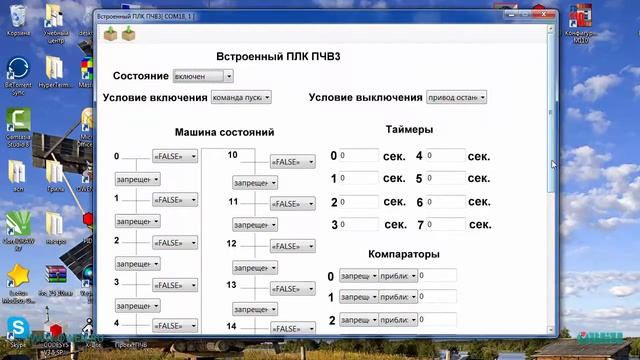
Task: Open the запрещен dropdown below state 11
Action: tap(255, 224)
